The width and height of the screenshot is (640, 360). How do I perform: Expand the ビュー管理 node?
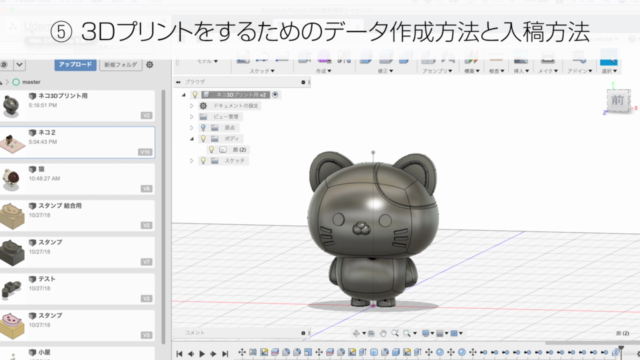point(191,117)
